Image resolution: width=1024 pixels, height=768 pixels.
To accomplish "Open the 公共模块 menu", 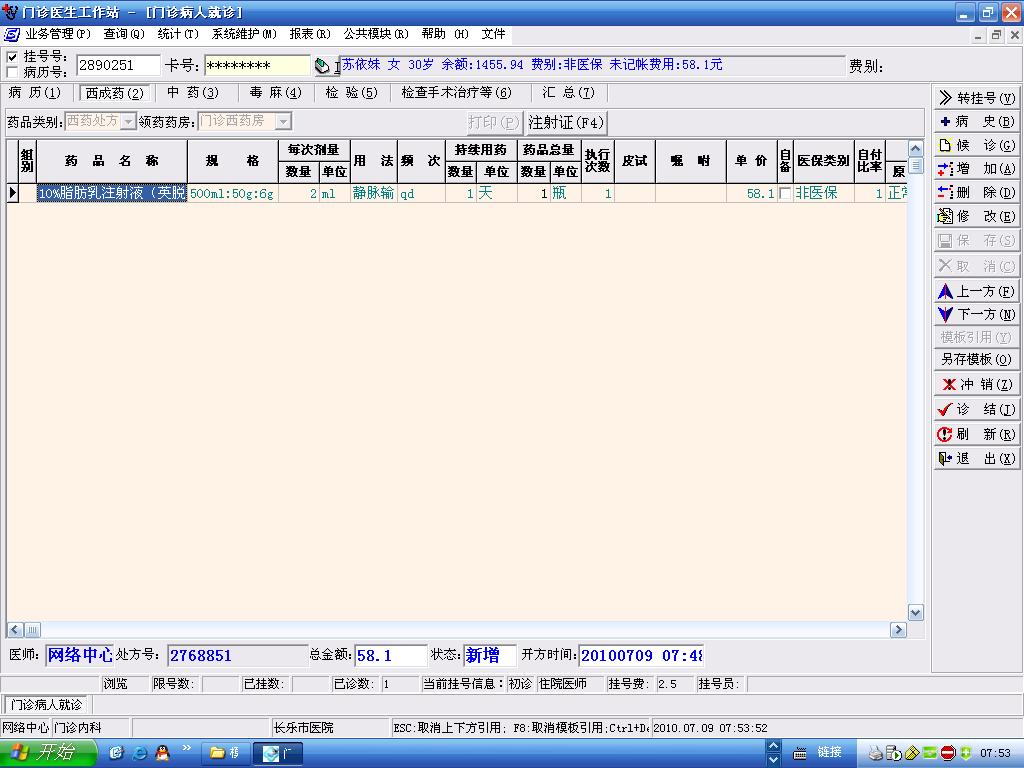I will tap(376, 34).
